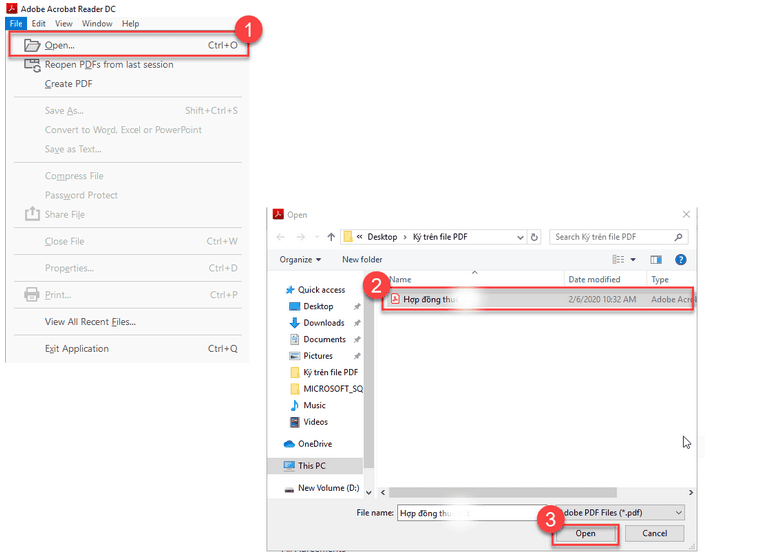Click the horizontal scrollbar thumb in the file list

coord(503,492)
